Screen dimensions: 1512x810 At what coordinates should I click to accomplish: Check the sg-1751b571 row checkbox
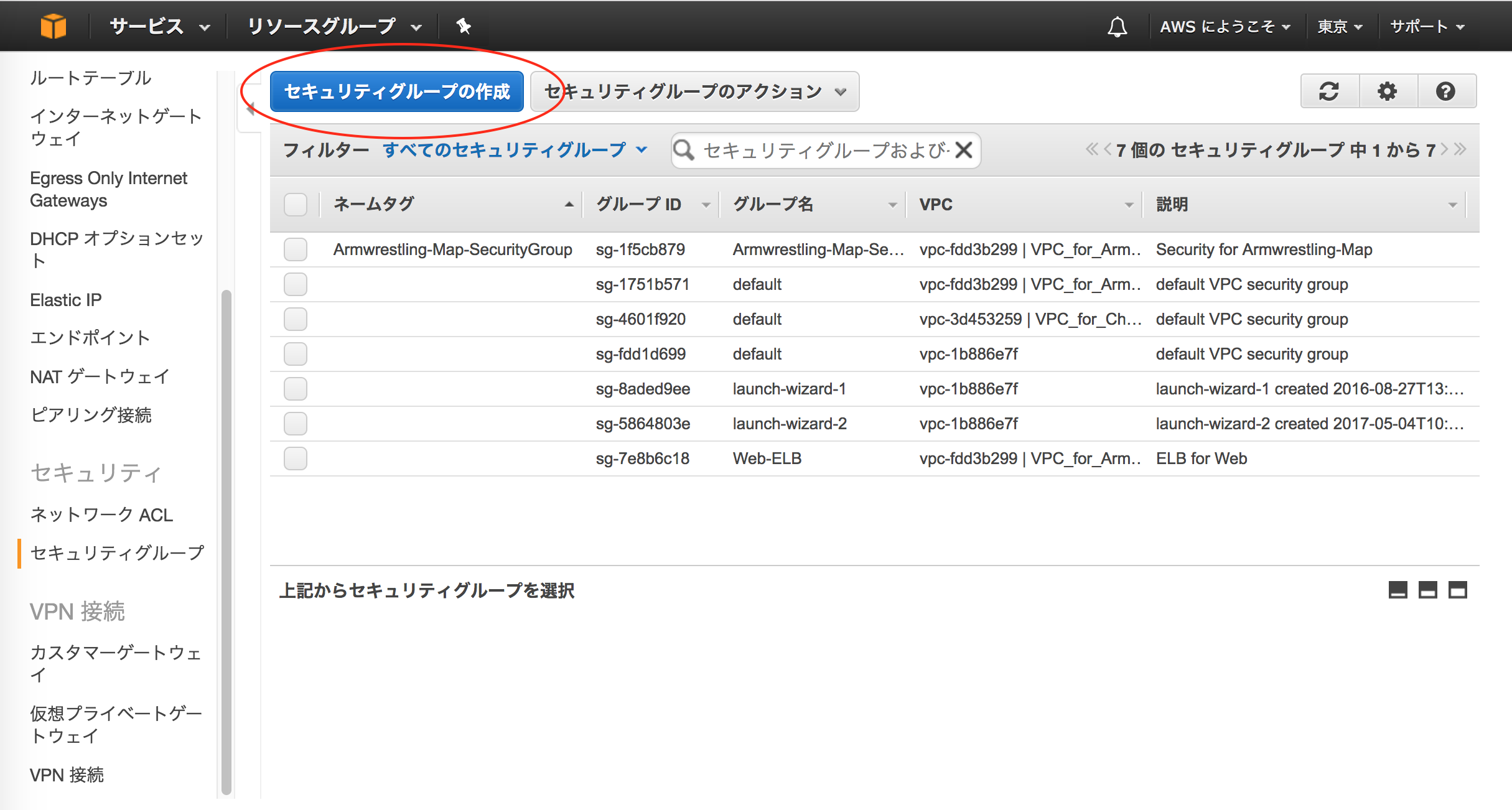coord(296,284)
